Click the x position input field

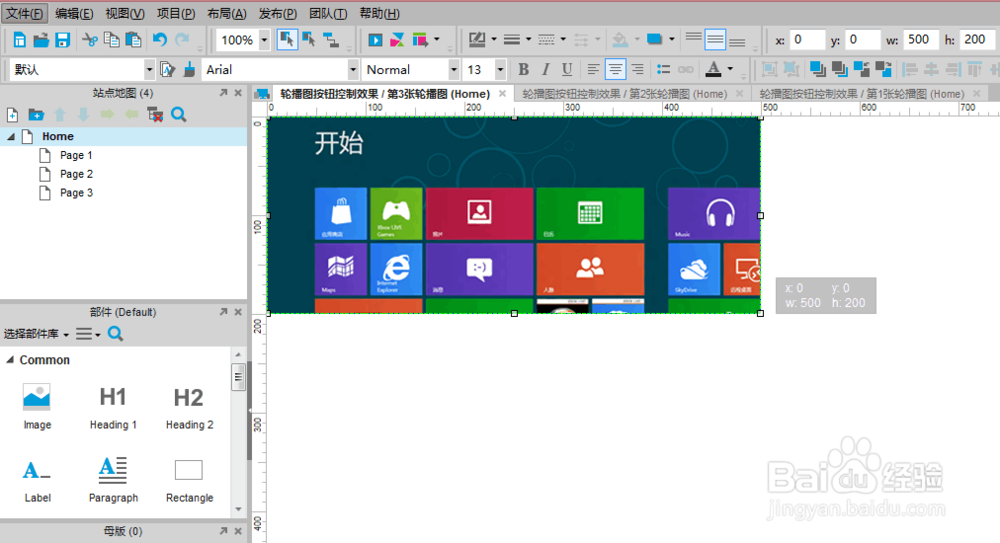(807, 40)
